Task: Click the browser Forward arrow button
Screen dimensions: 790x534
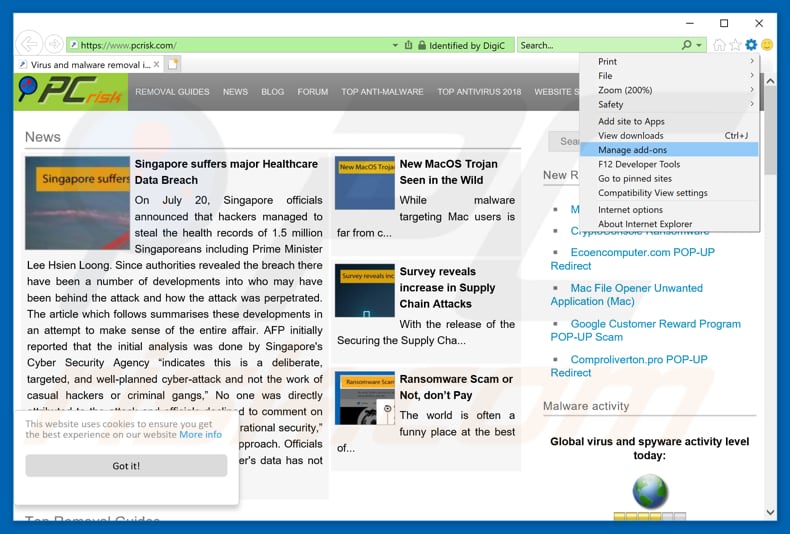Action: point(54,44)
